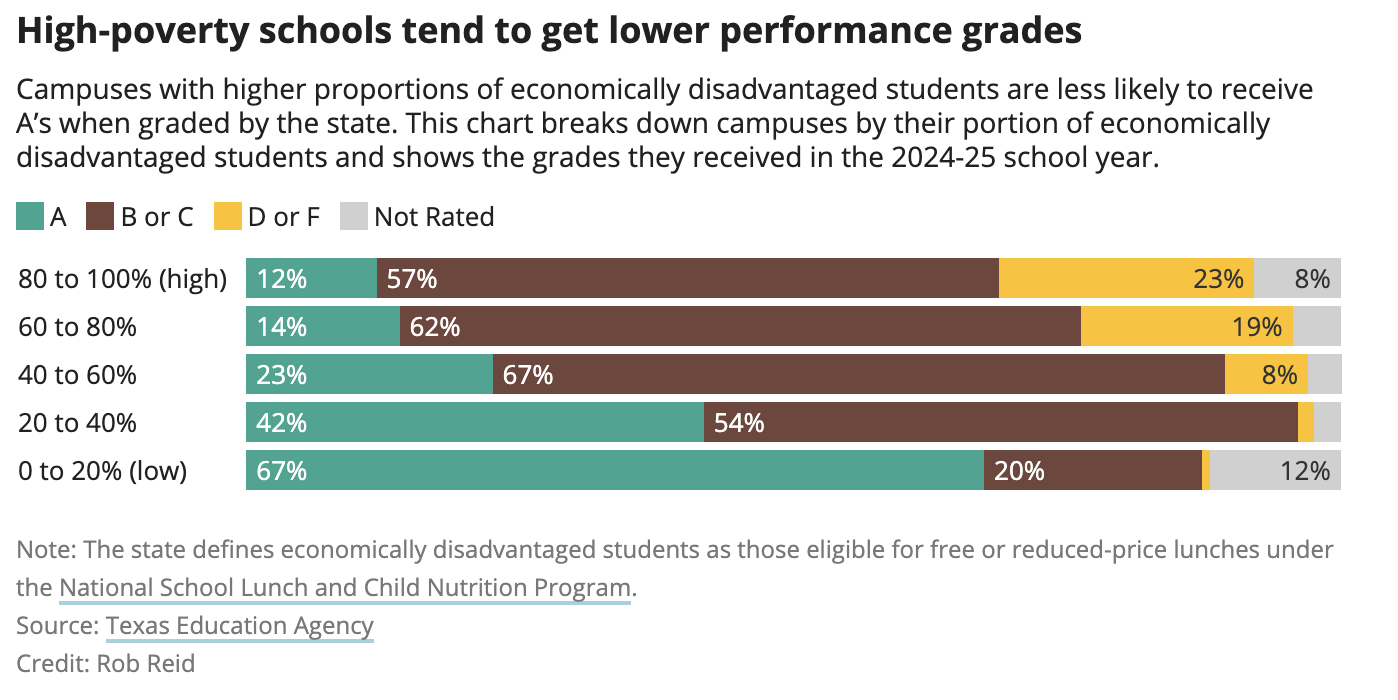Select the 14% A segment in the 60 to 80% bar
The image size is (1398, 700).
click(x=323, y=326)
